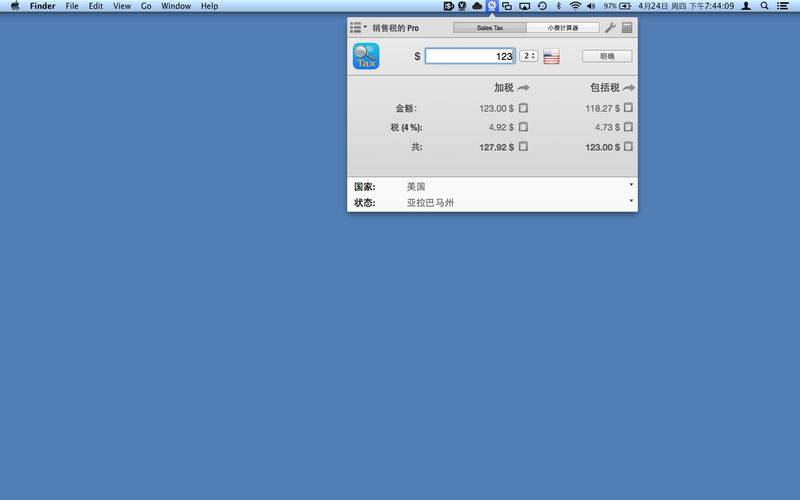Copy the 4.92 $ tax value
800x500 pixels.
pyautogui.click(x=523, y=127)
